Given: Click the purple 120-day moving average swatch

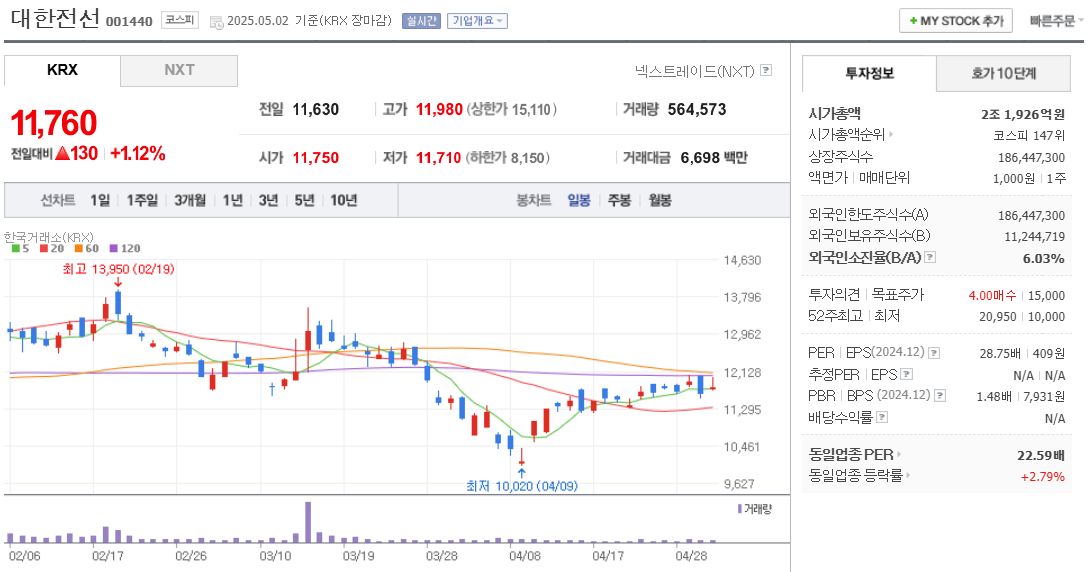Looking at the screenshot, I should pyautogui.click(x=114, y=248).
